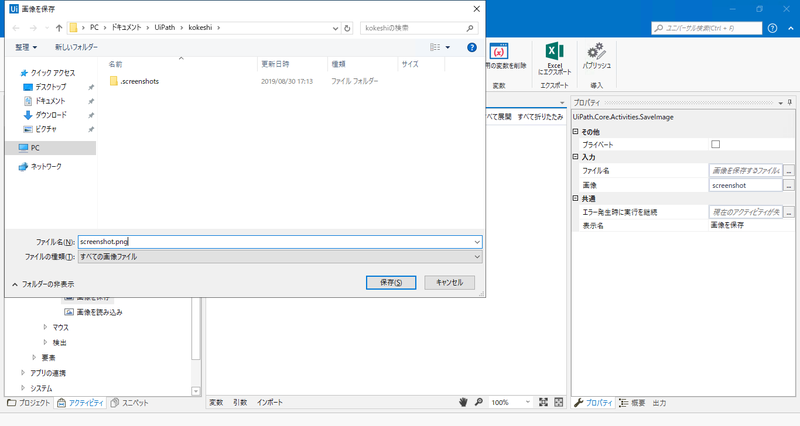Click the back navigation arrow
The image size is (800, 426).
tap(16, 28)
